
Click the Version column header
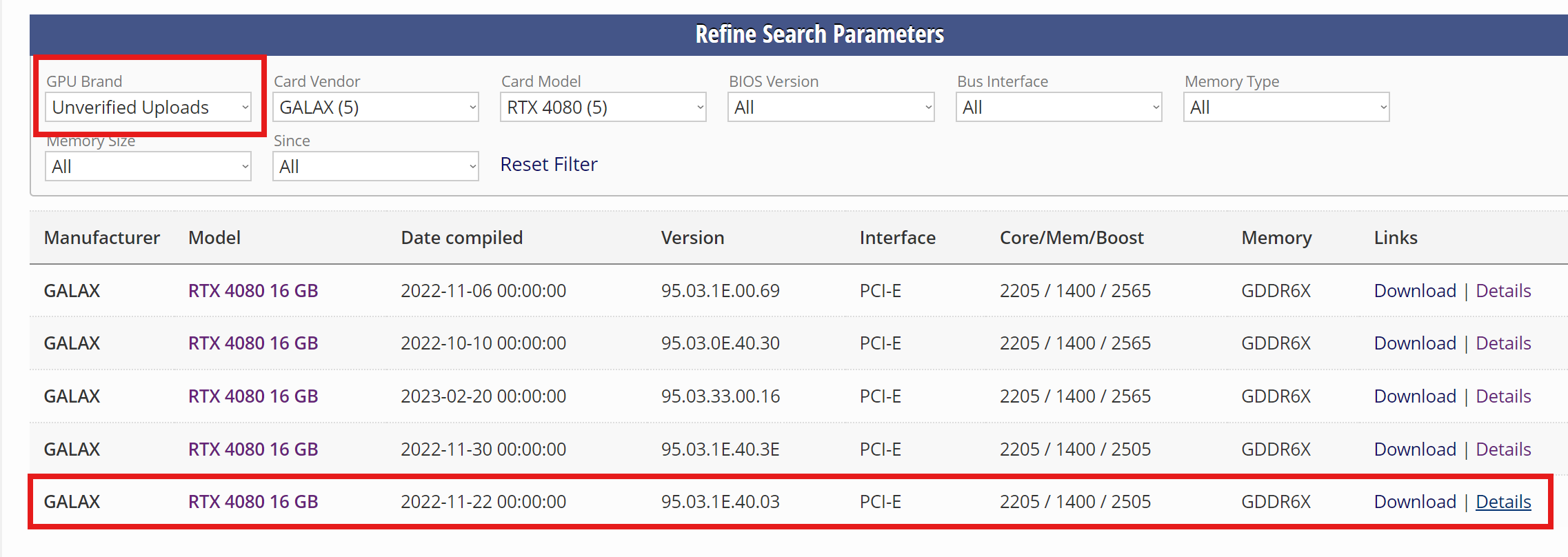pyautogui.click(x=692, y=238)
